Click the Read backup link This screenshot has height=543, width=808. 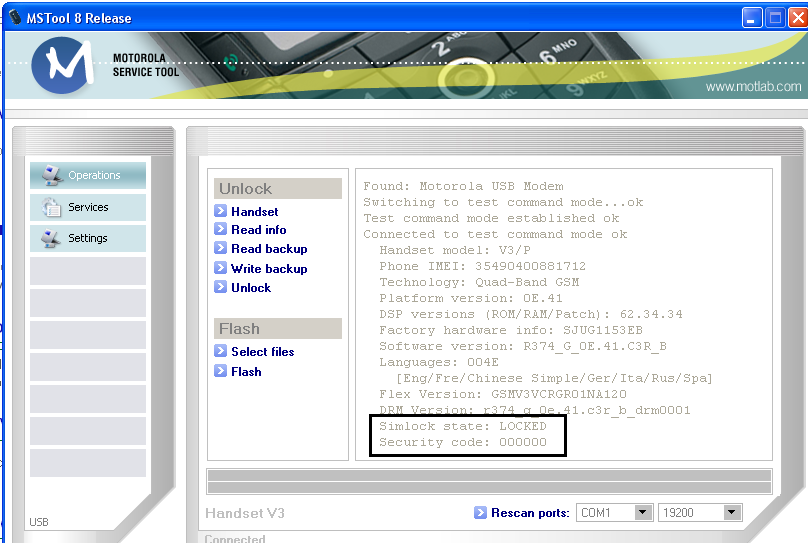(269, 249)
